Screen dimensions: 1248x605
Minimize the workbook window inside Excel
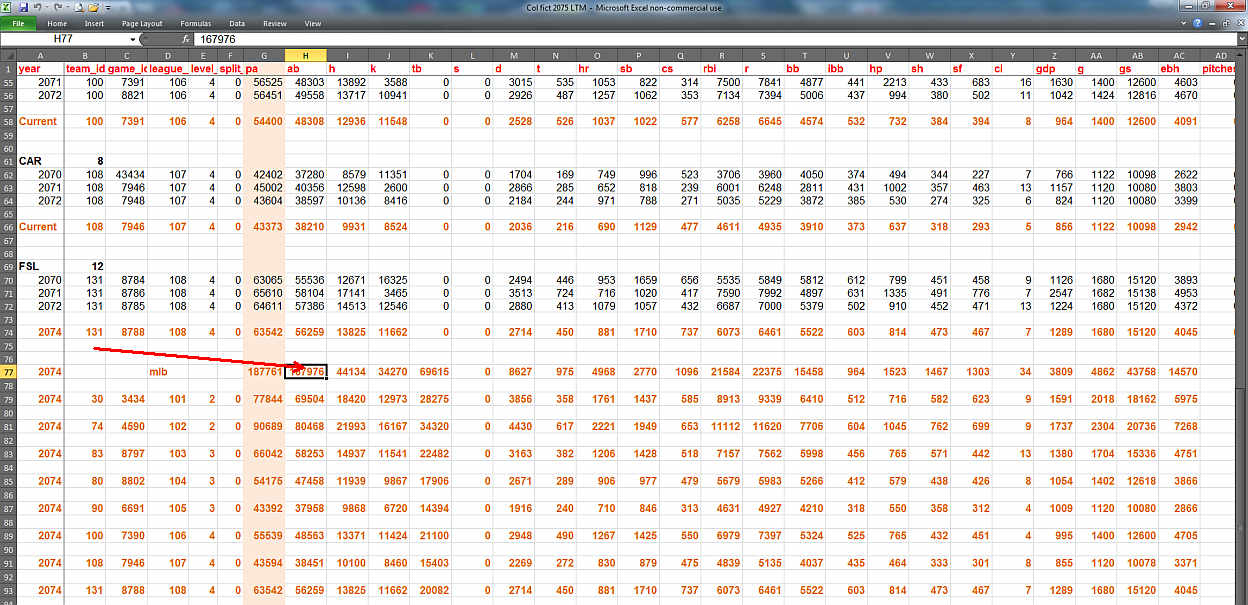pyautogui.click(x=1212, y=24)
